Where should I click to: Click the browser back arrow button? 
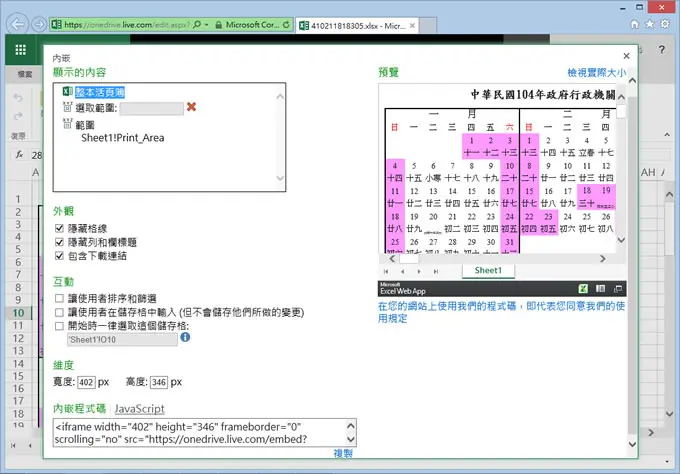pos(18,24)
